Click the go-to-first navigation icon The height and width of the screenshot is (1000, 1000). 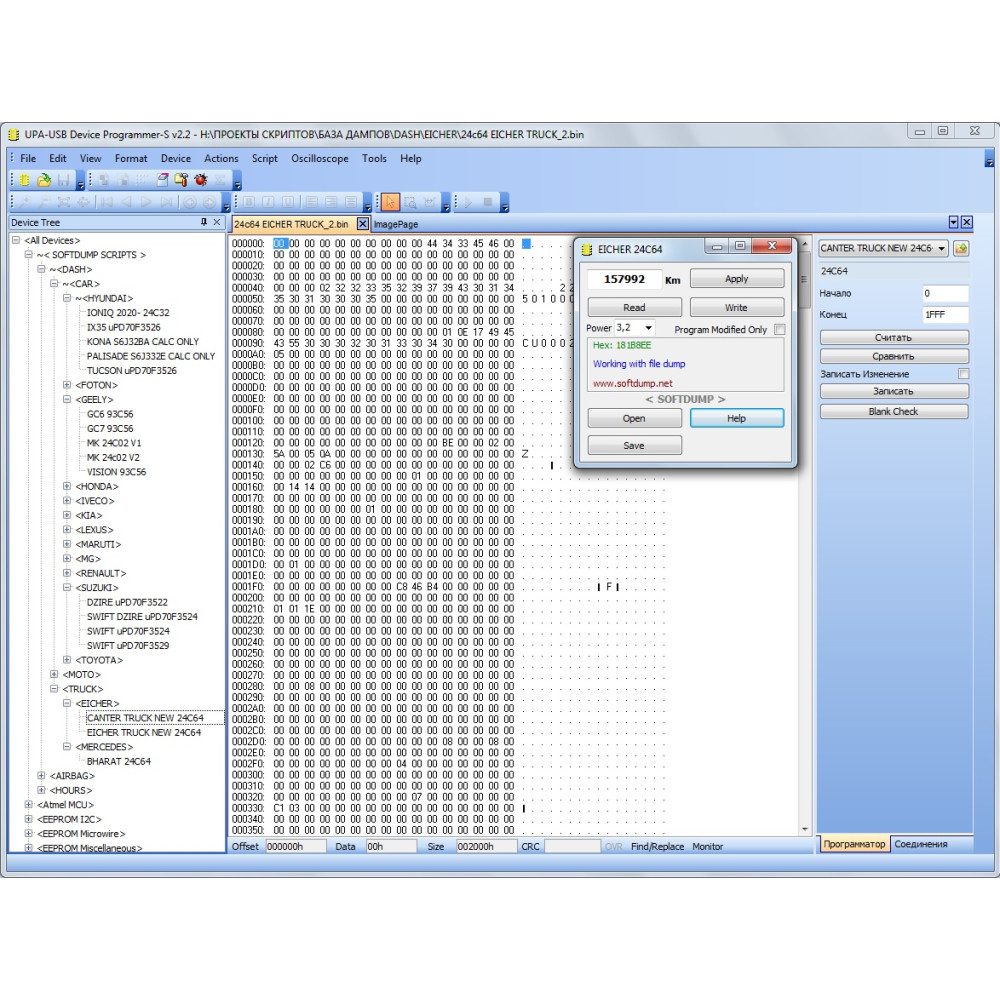[107, 203]
